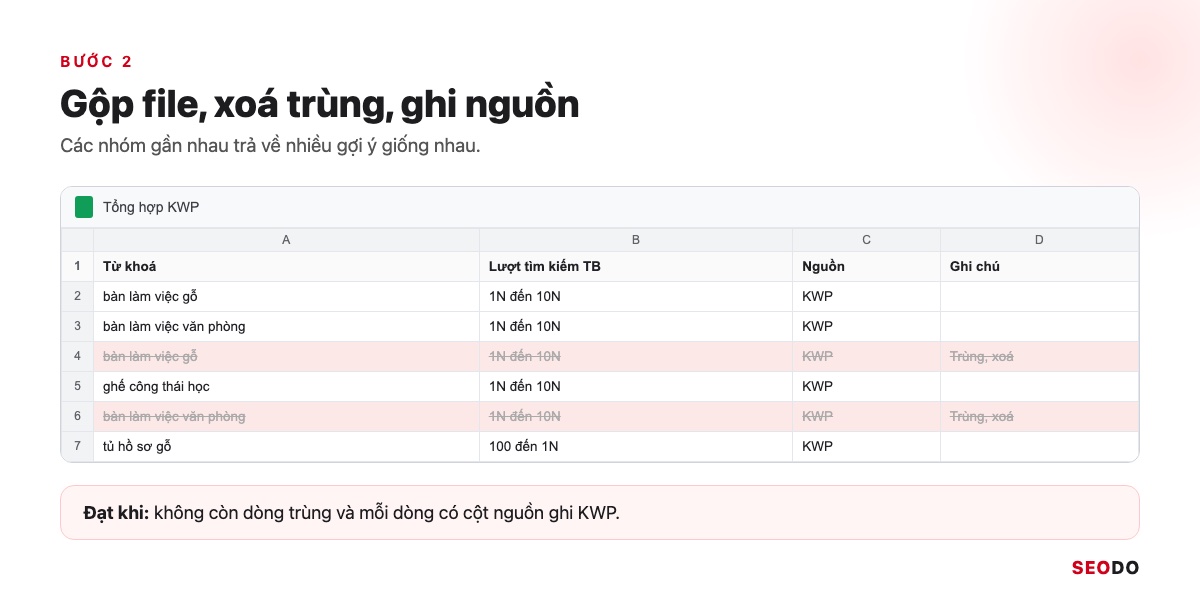Image resolution: width=1200 pixels, height=600 pixels.
Task: Select struck-through 'bàn làm việc văn phòng' in row 6
Action: coord(287,417)
